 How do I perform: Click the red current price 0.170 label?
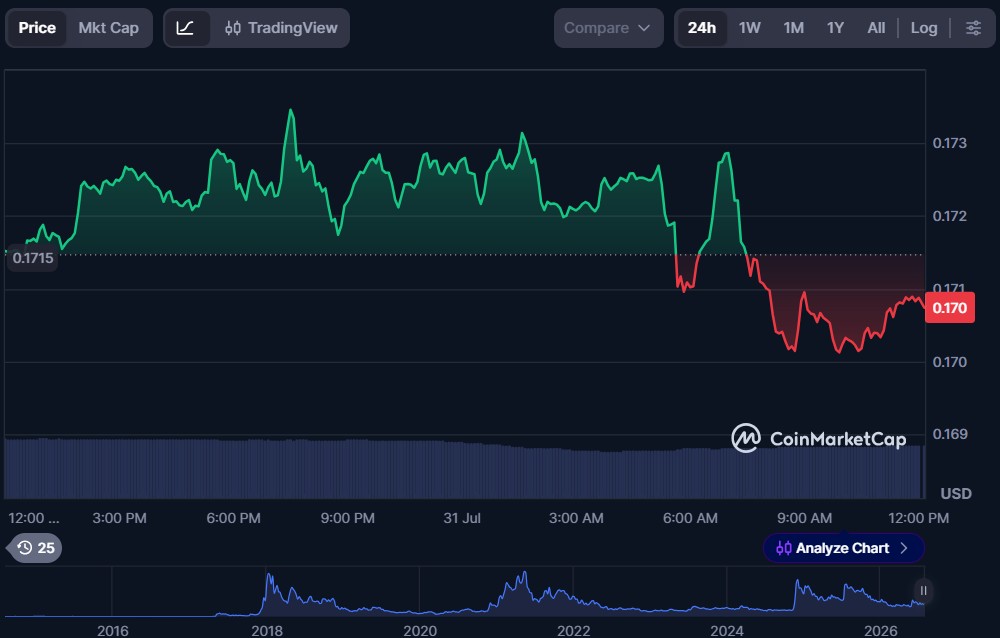[950, 308]
